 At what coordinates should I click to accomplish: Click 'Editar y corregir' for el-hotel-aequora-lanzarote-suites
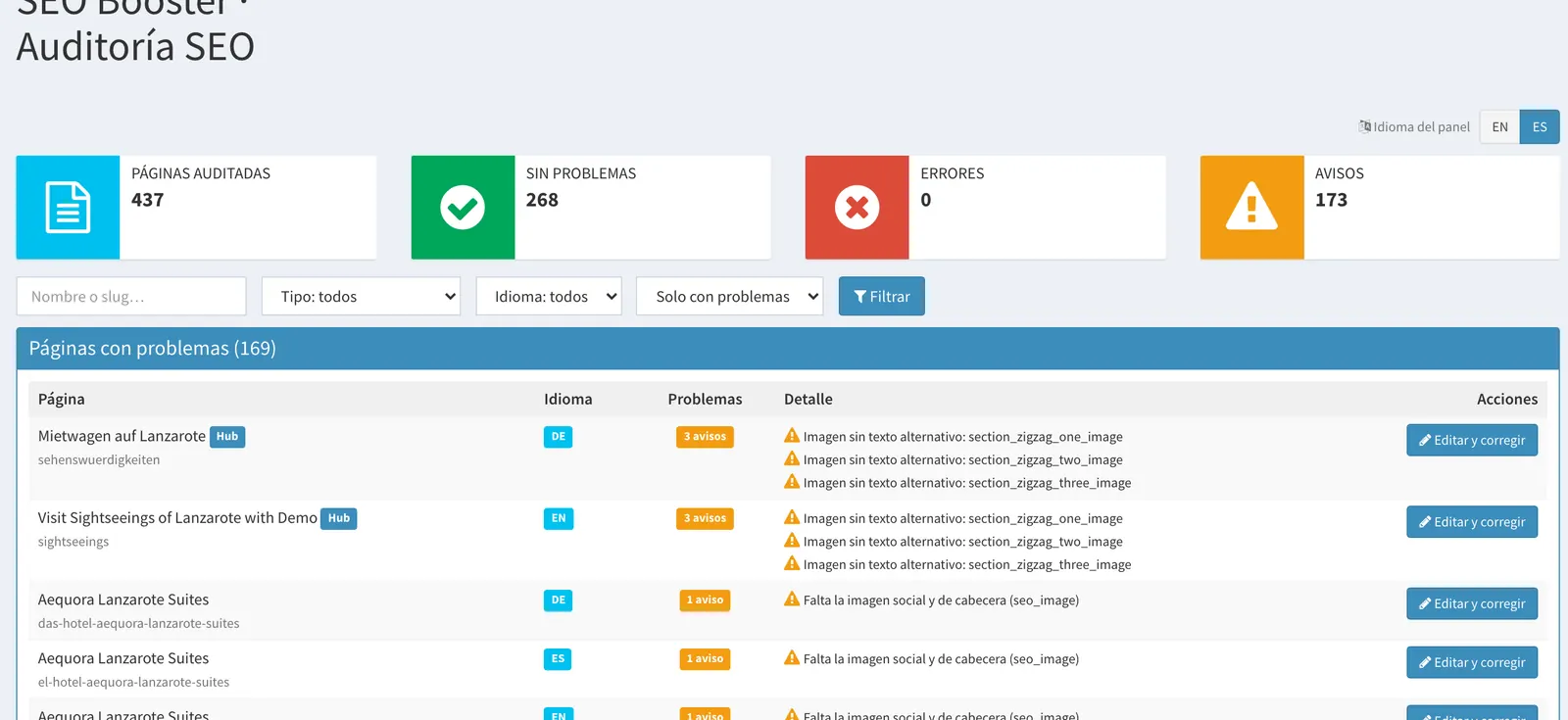coord(1472,662)
